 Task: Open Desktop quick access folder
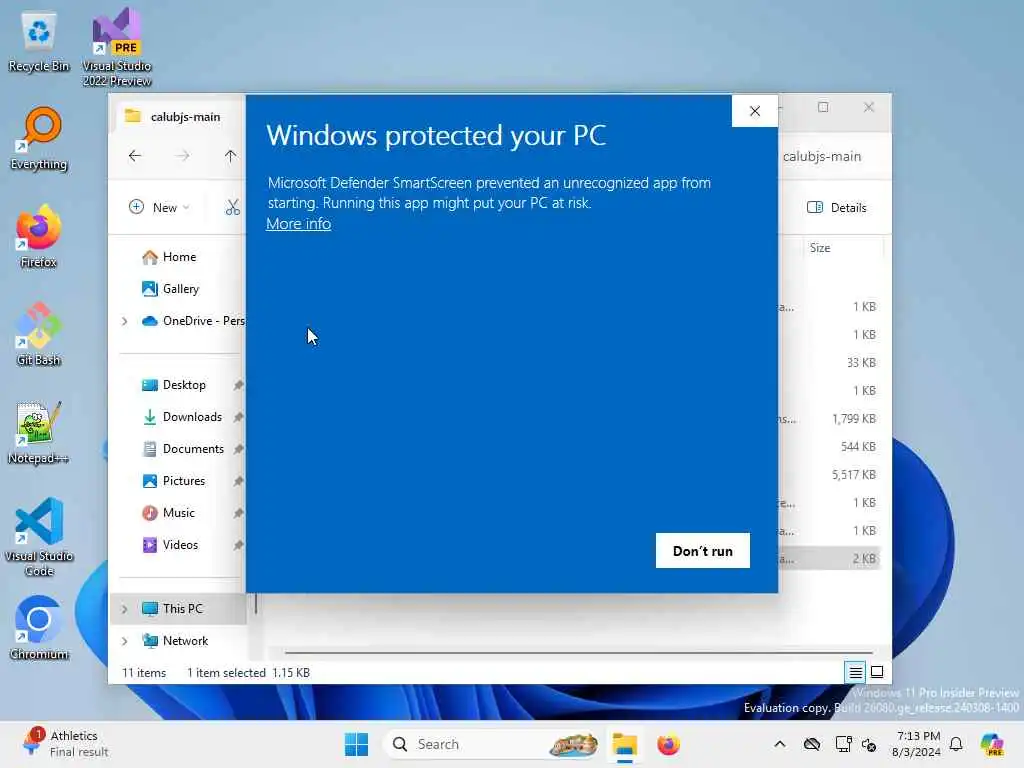click(x=174, y=385)
